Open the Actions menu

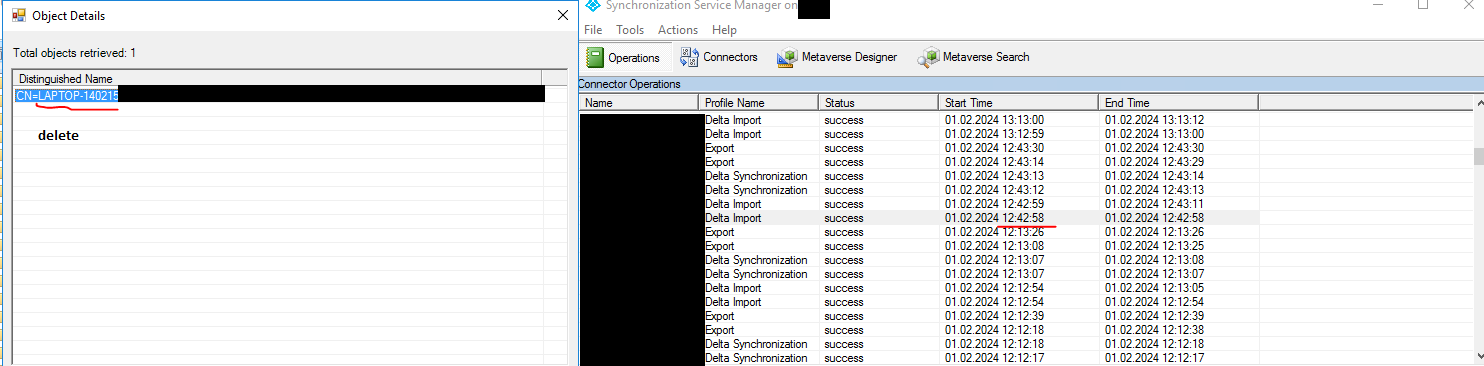tap(678, 30)
